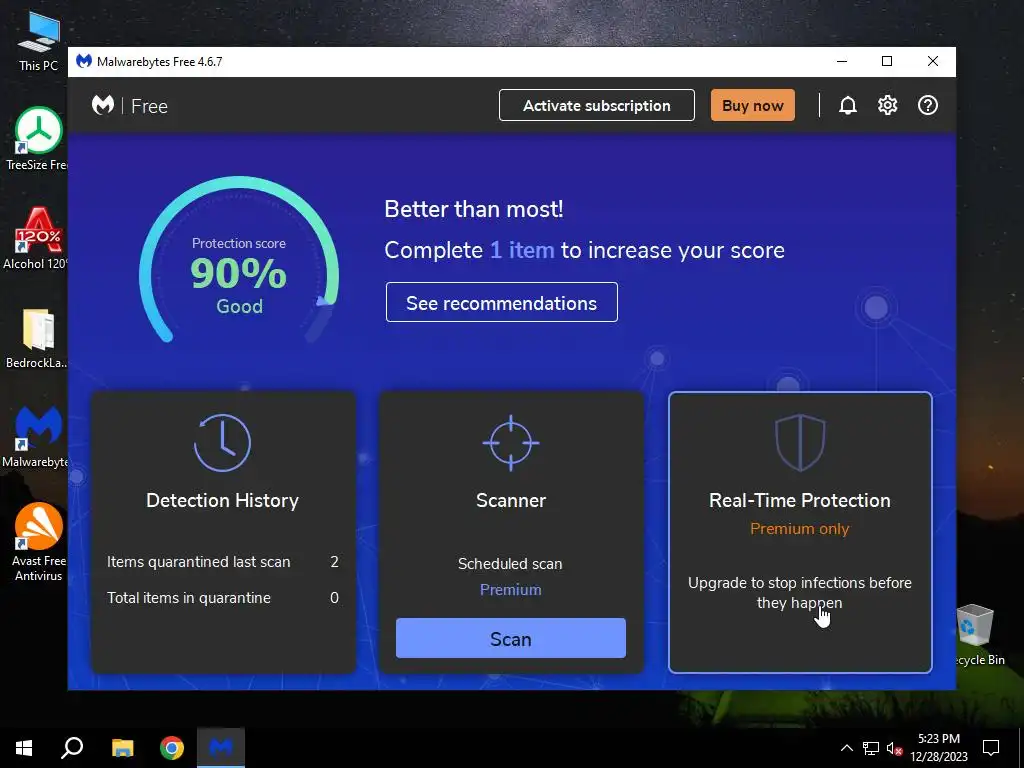Click See recommendations button
Image resolution: width=1024 pixels, height=768 pixels.
tap(502, 302)
